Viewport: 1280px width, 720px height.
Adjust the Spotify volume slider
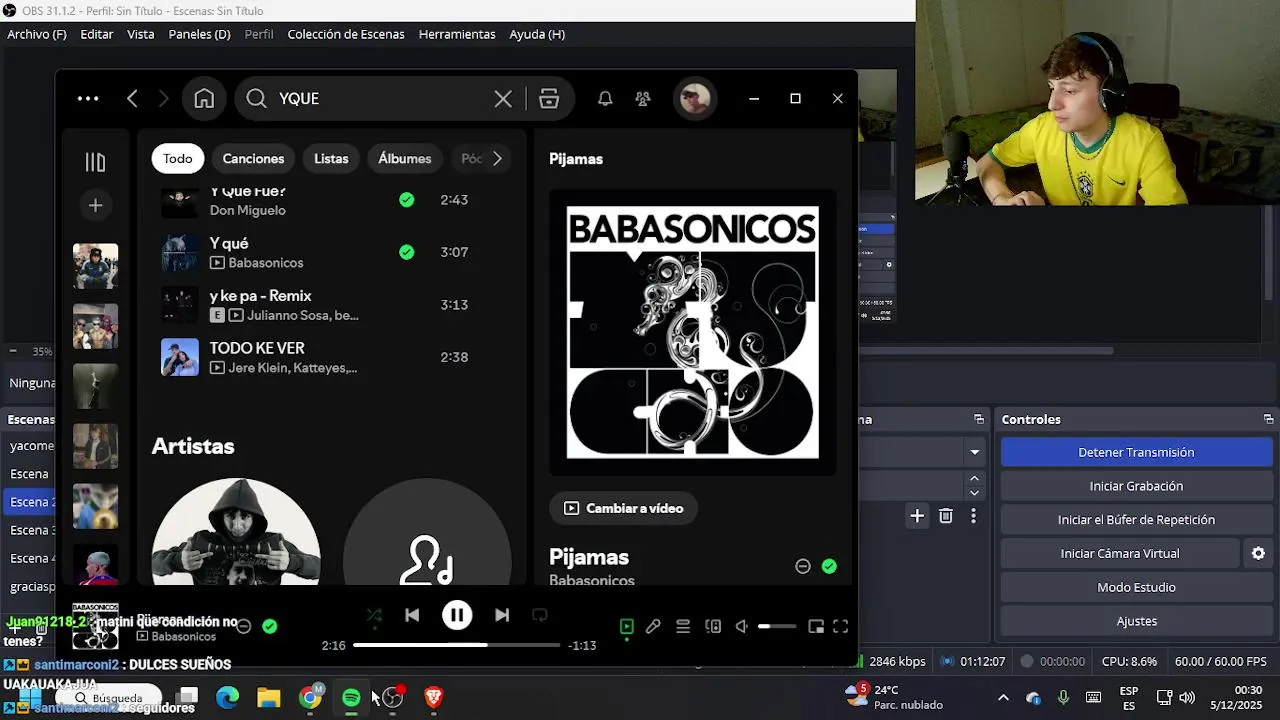pyautogui.click(x=777, y=626)
